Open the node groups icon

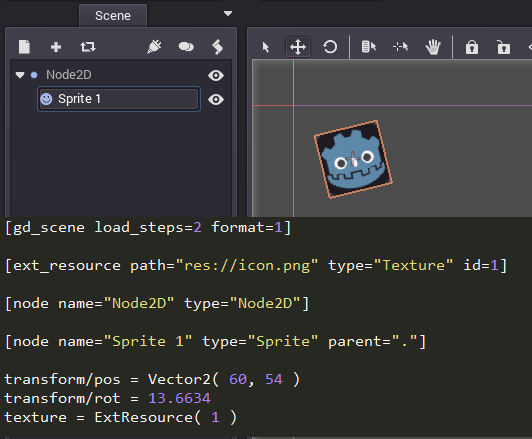pyautogui.click(x=186, y=47)
